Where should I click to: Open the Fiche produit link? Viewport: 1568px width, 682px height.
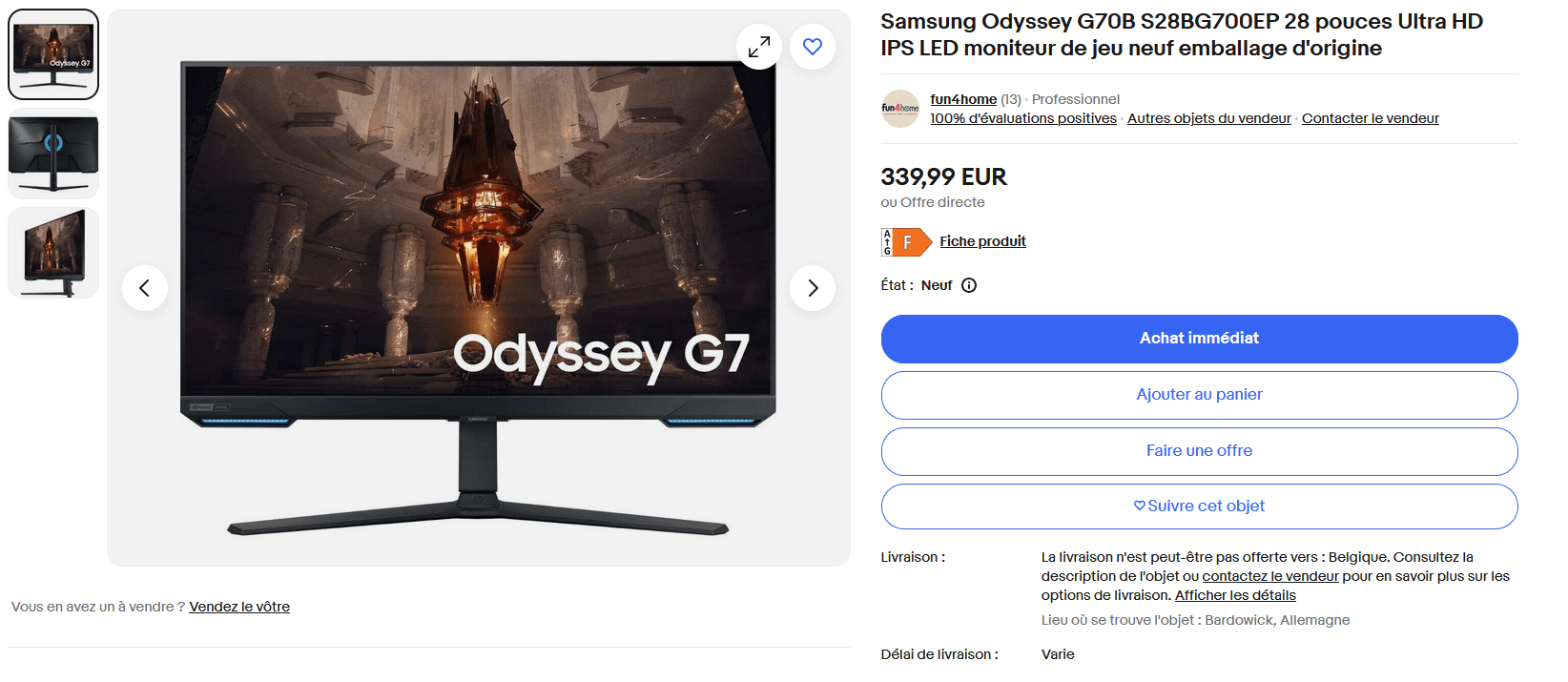tap(982, 241)
